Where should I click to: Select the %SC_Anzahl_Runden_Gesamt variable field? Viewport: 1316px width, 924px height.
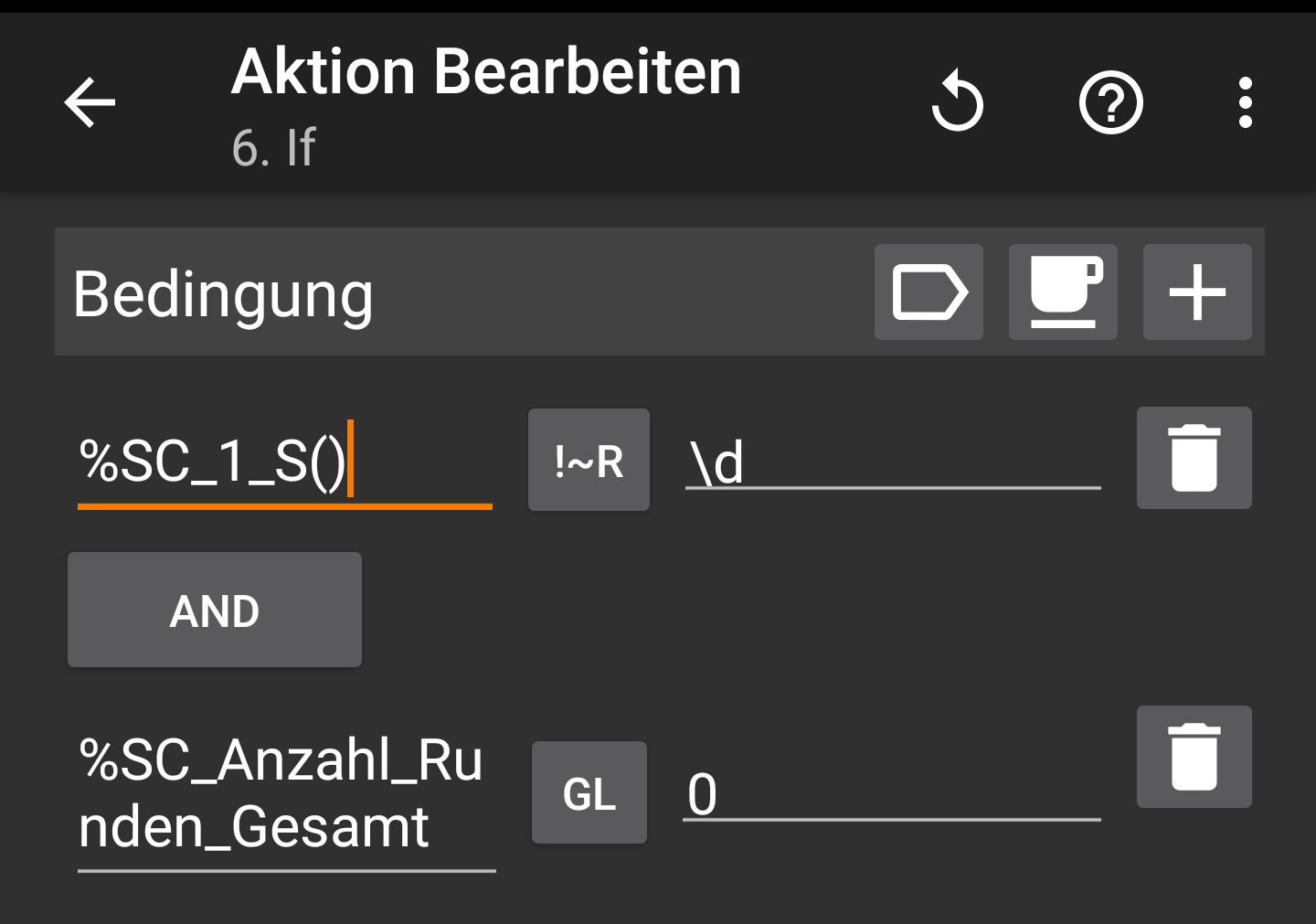(286, 793)
